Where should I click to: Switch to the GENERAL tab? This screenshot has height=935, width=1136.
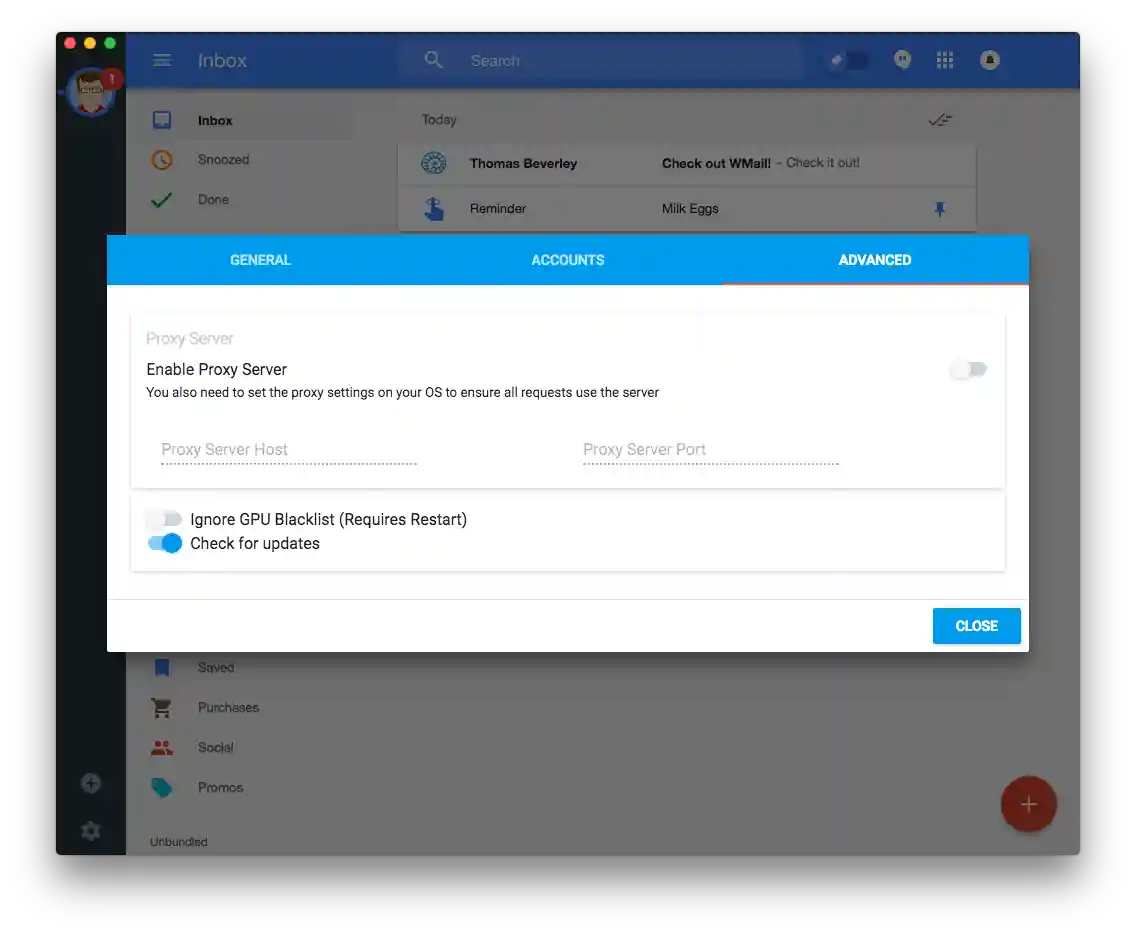coord(260,260)
